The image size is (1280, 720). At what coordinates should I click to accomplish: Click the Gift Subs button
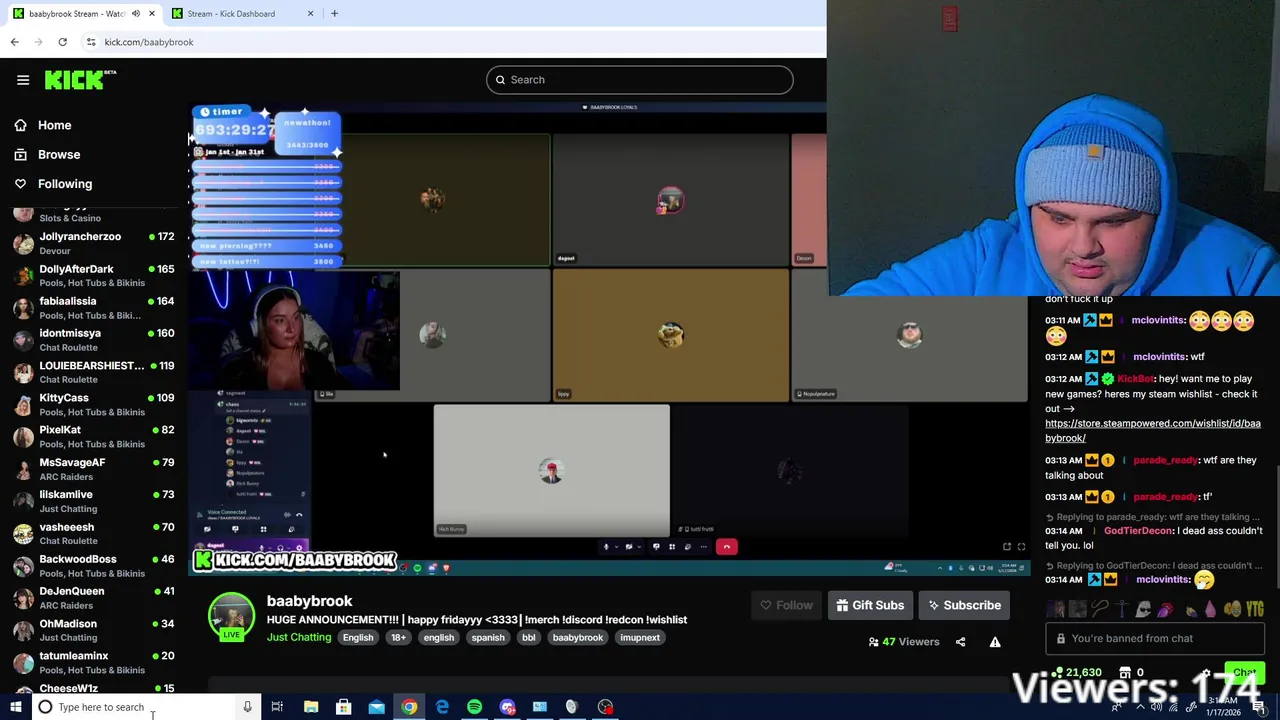pos(870,605)
